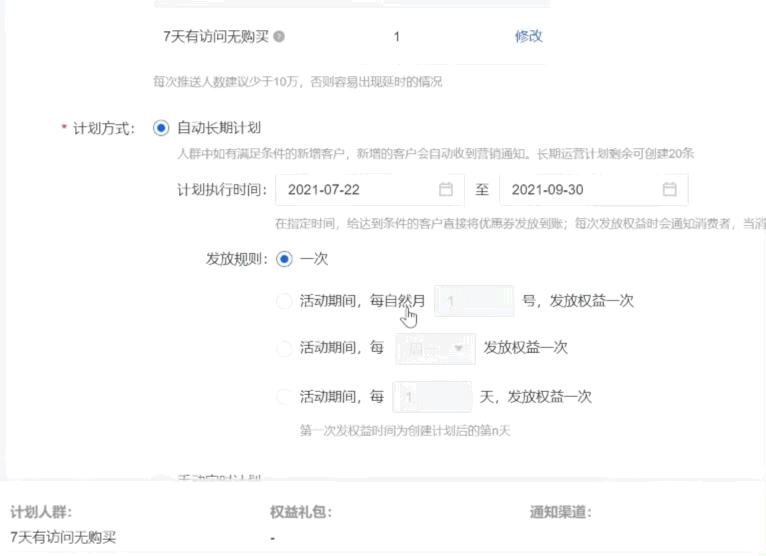Click 权益礼包 summary heading
Screen dimensions: 766x556
(x=301, y=512)
